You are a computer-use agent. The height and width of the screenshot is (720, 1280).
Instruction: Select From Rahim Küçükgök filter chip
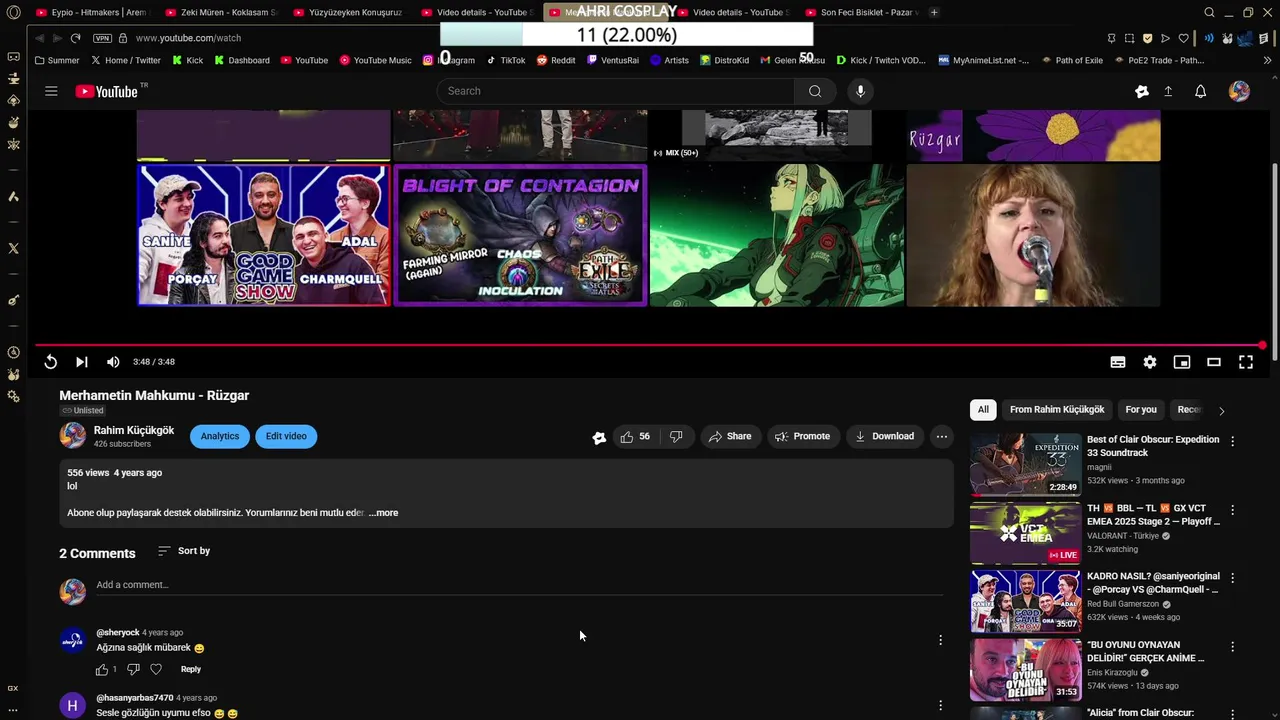click(1057, 409)
